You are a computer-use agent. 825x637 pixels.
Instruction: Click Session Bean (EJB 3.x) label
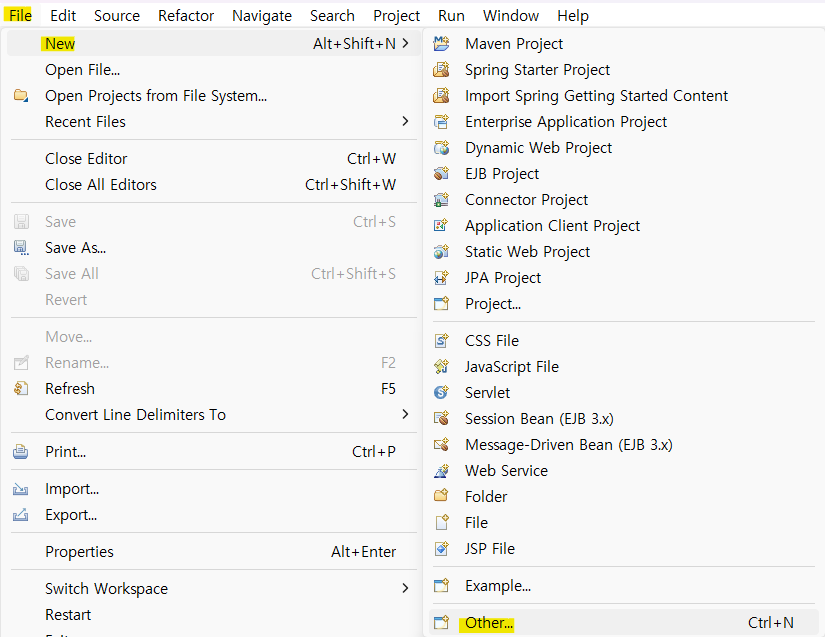tap(539, 419)
